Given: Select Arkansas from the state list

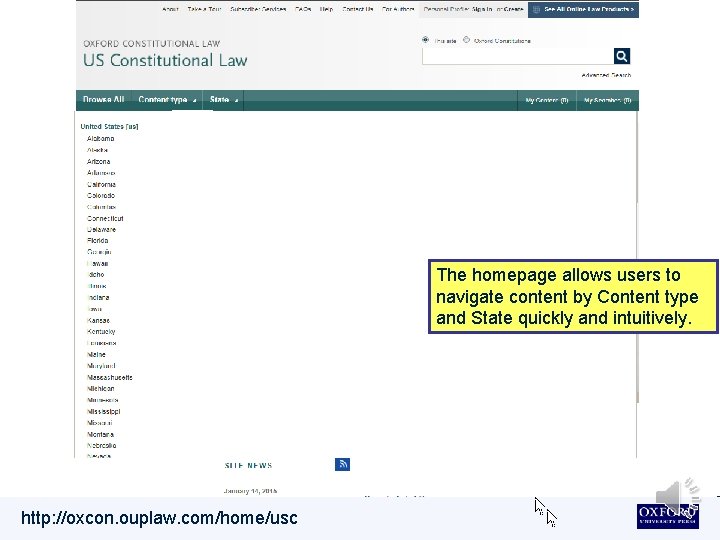Looking at the screenshot, I should point(101,173).
